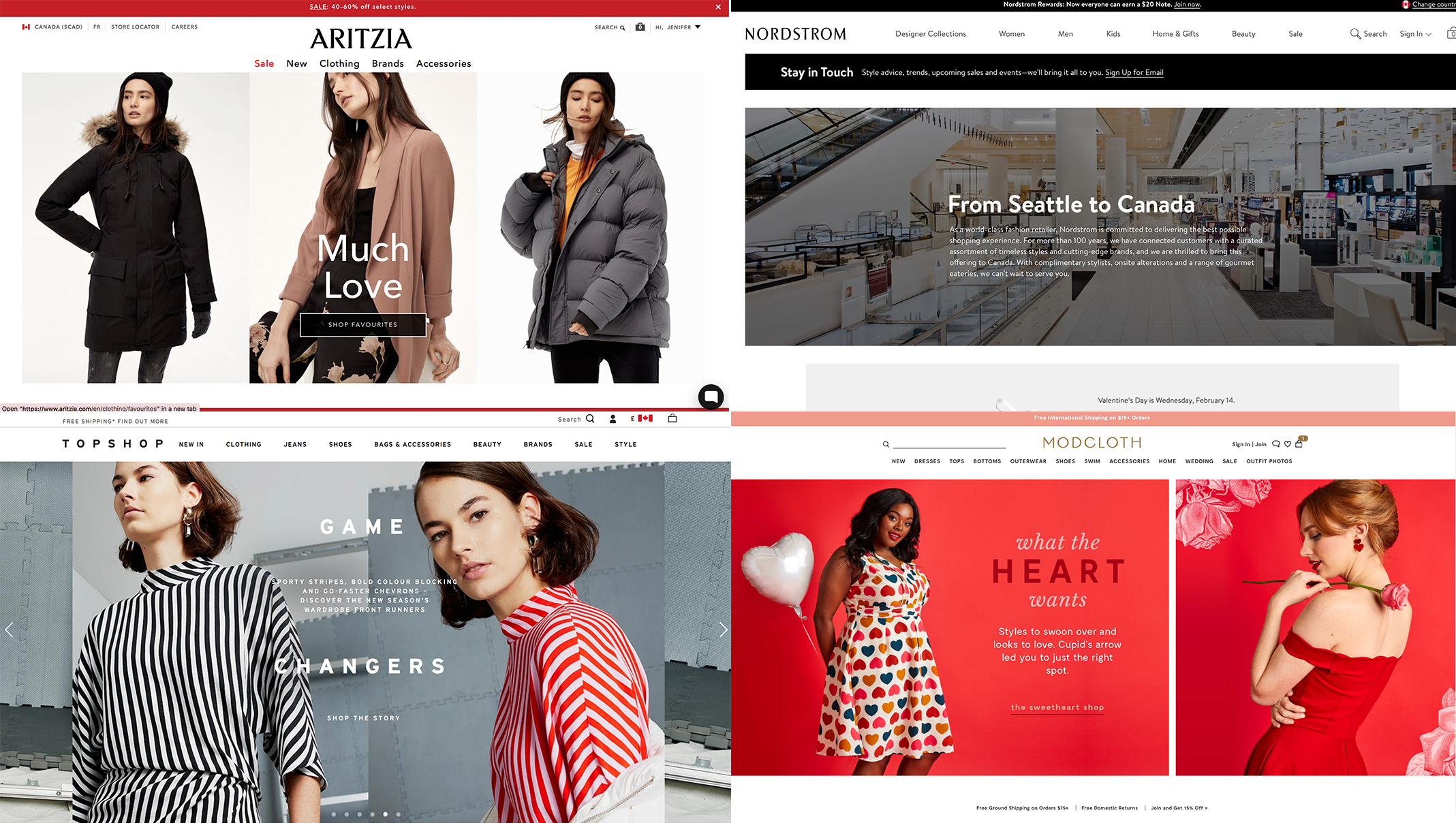Click ModCloth search input field
Screen dimensions: 1456x823
pyautogui.click(x=949, y=444)
